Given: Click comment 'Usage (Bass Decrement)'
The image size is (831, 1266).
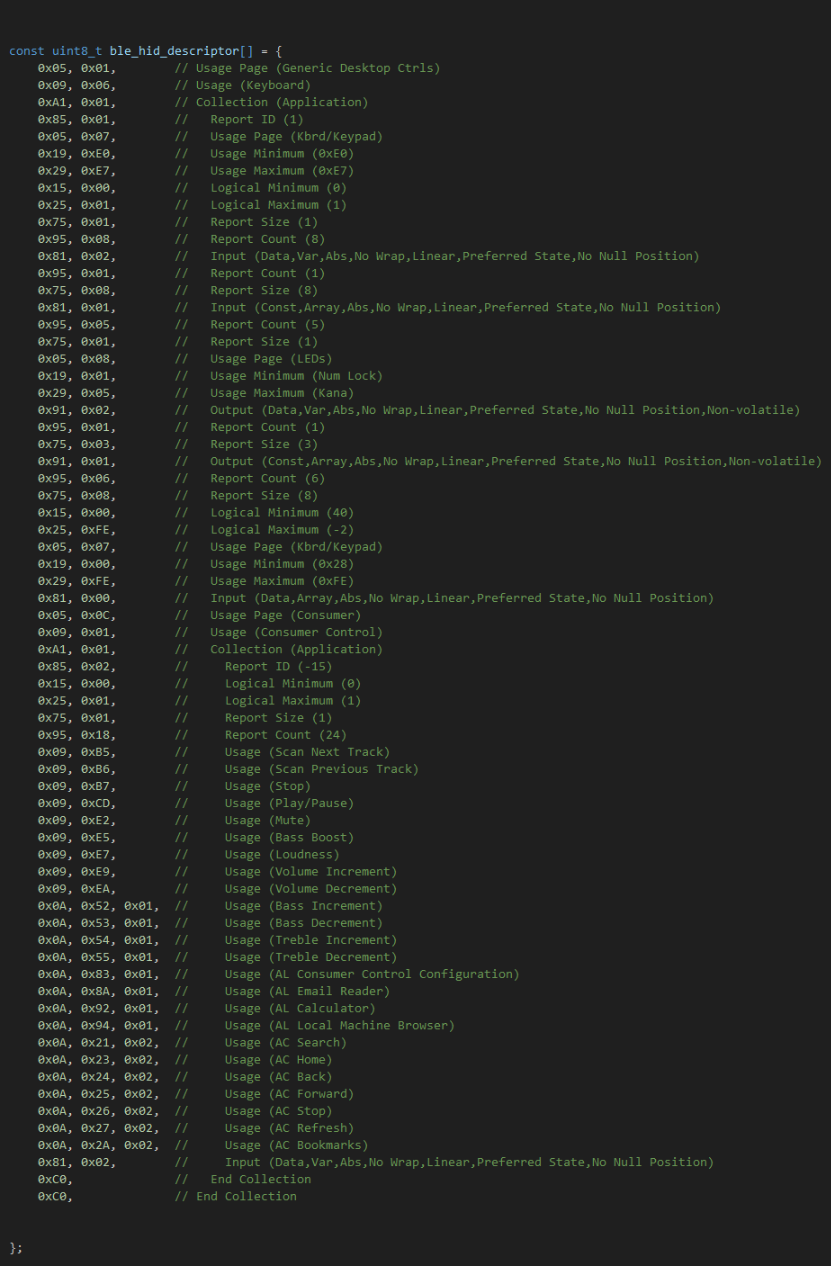Looking at the screenshot, I should pos(304,922).
